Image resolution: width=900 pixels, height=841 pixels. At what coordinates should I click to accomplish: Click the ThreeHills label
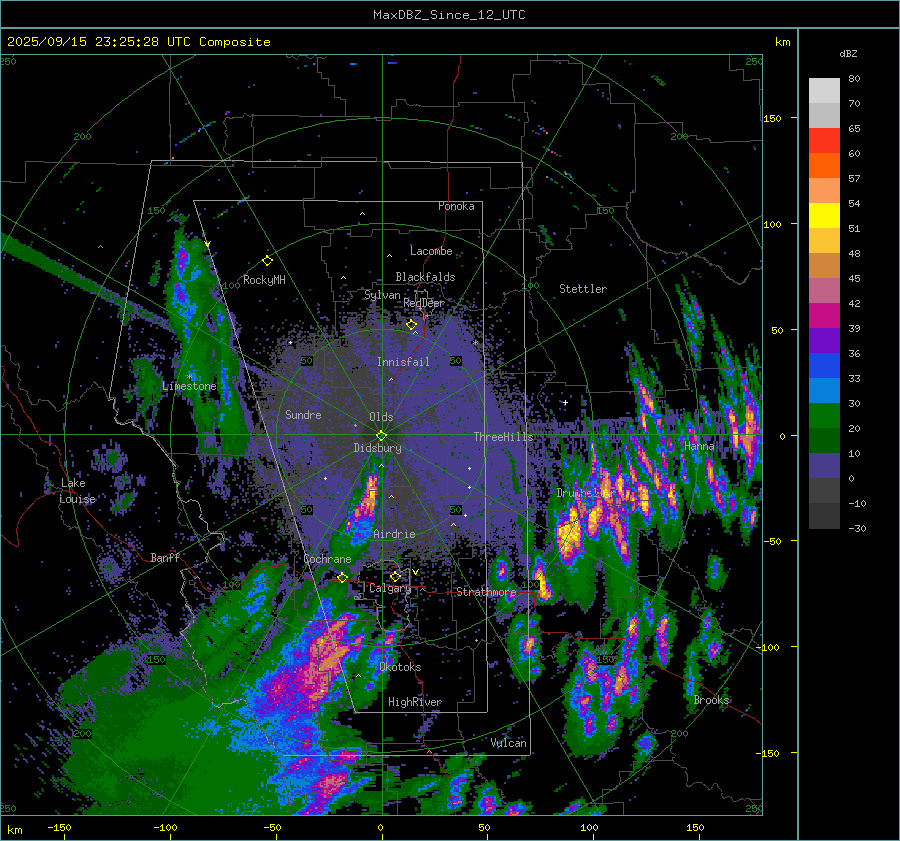coord(503,437)
